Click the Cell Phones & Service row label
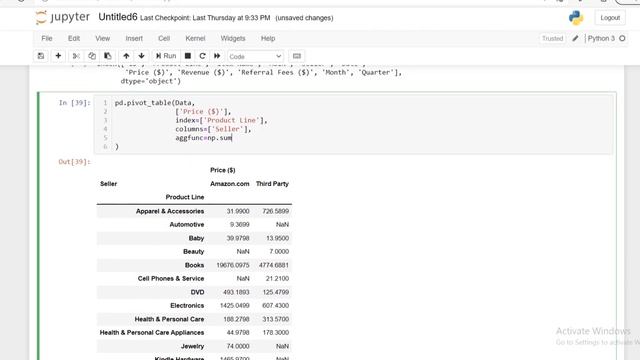The width and height of the screenshot is (640, 360). (x=171, y=278)
